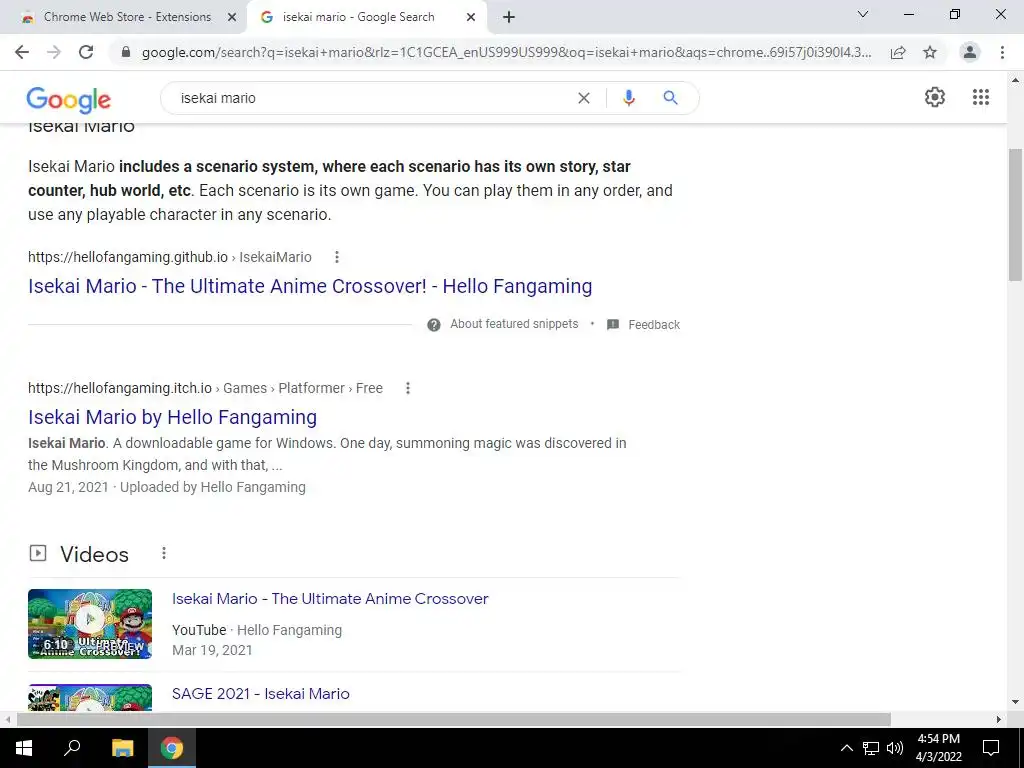Screen dimensions: 1024x768
Task: Open options for Videos section
Action: point(164,554)
